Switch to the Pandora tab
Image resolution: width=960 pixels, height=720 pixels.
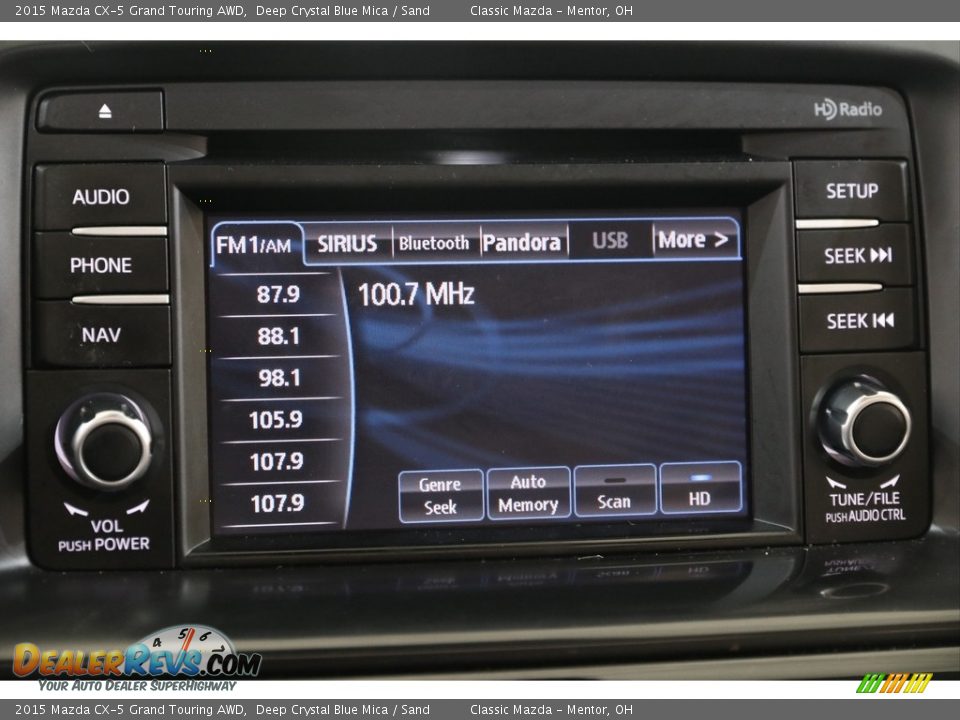pyautogui.click(x=522, y=242)
